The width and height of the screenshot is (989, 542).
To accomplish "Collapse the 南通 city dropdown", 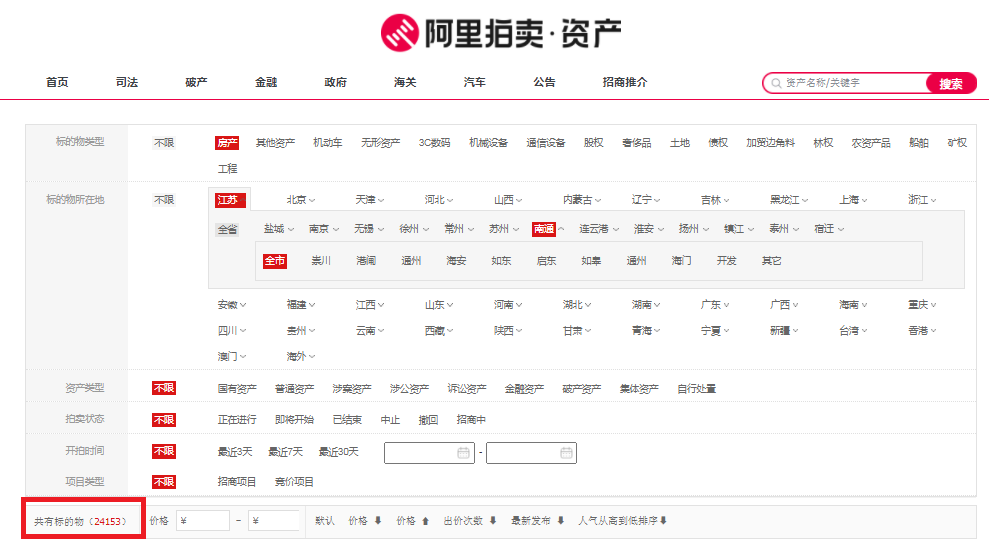I will 548,229.
